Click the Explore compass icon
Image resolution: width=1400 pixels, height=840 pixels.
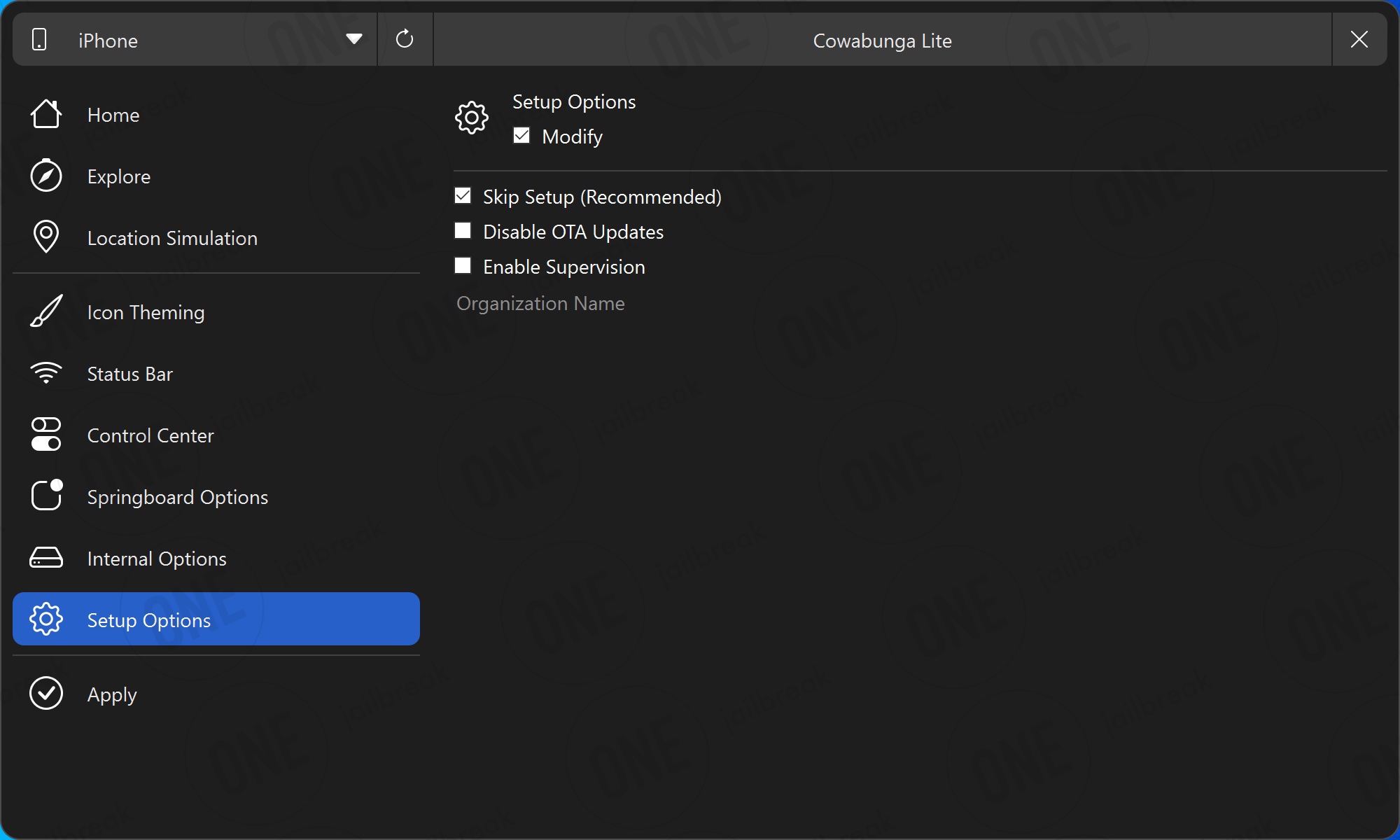click(46, 176)
